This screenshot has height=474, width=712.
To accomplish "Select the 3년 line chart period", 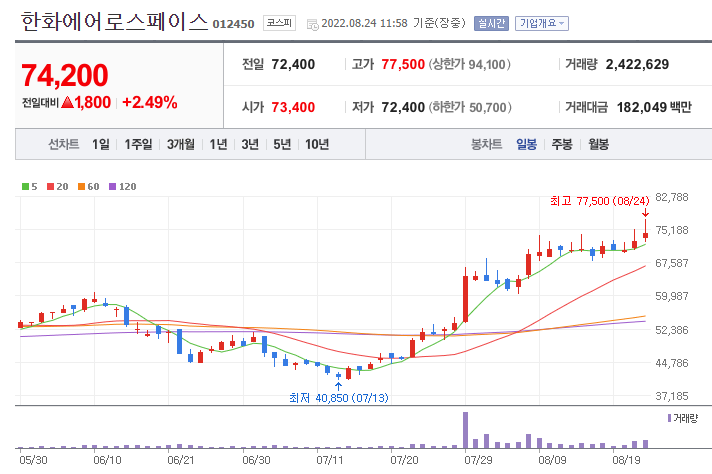I will click(x=250, y=144).
